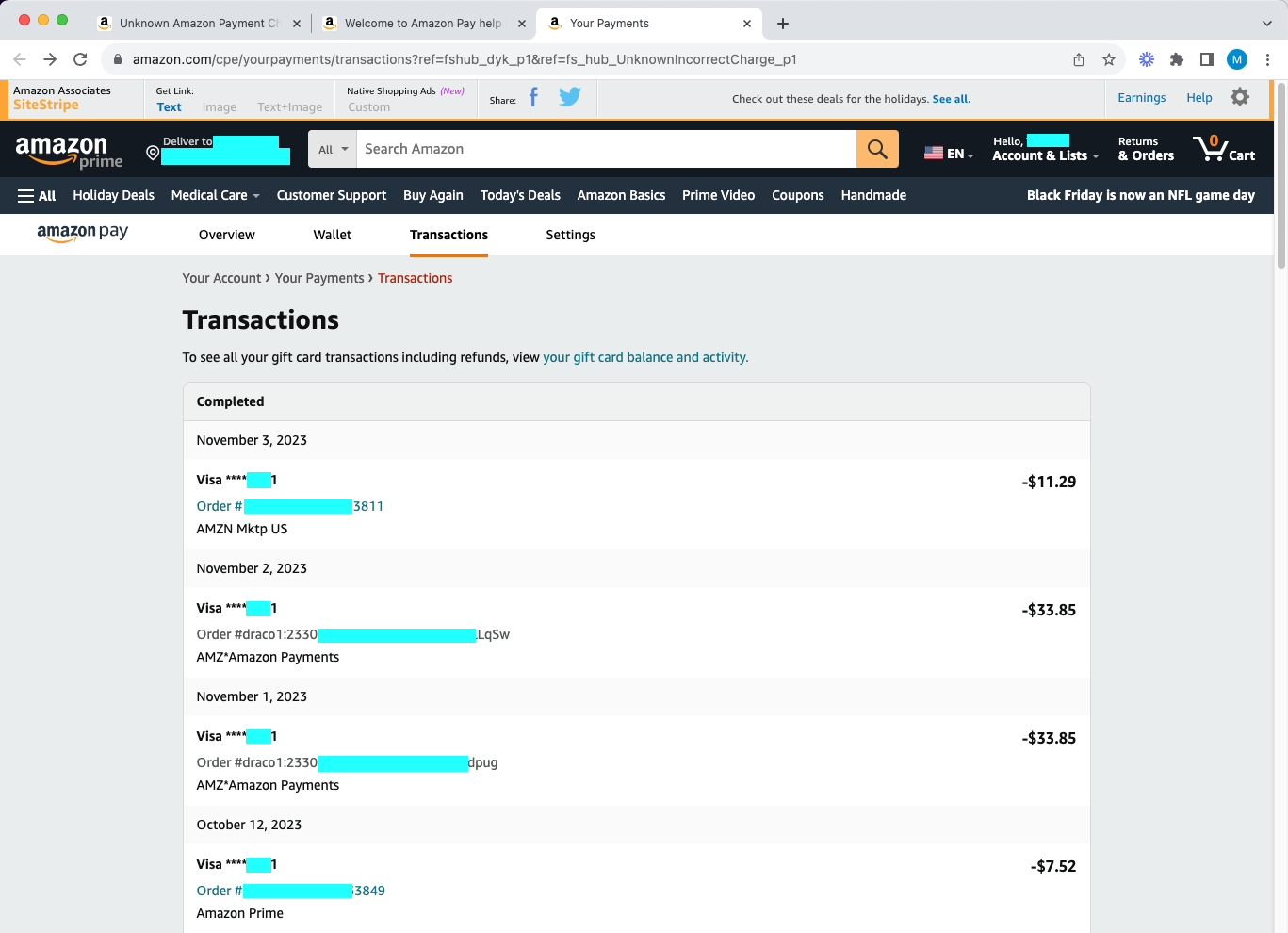Open the browser Extensions puzzle icon
This screenshot has width=1288, height=933.
coord(1177,59)
